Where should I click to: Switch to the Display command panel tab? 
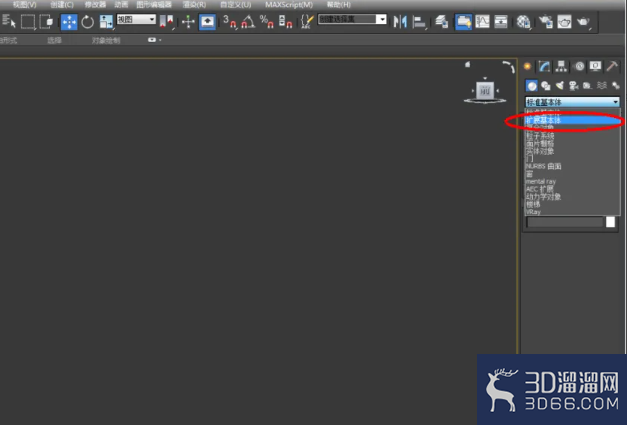(595, 66)
